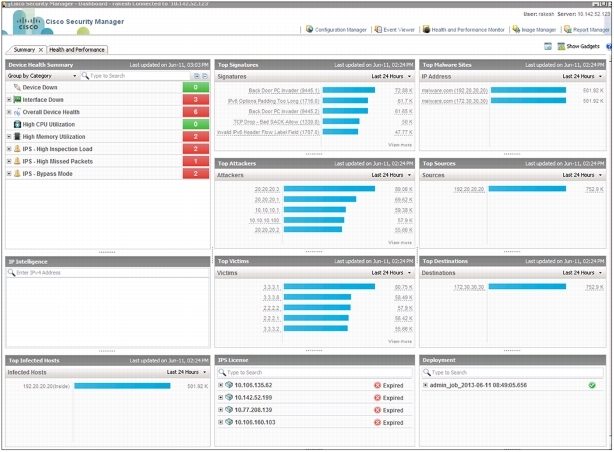Switch to the Health and Performance tab

point(77,50)
